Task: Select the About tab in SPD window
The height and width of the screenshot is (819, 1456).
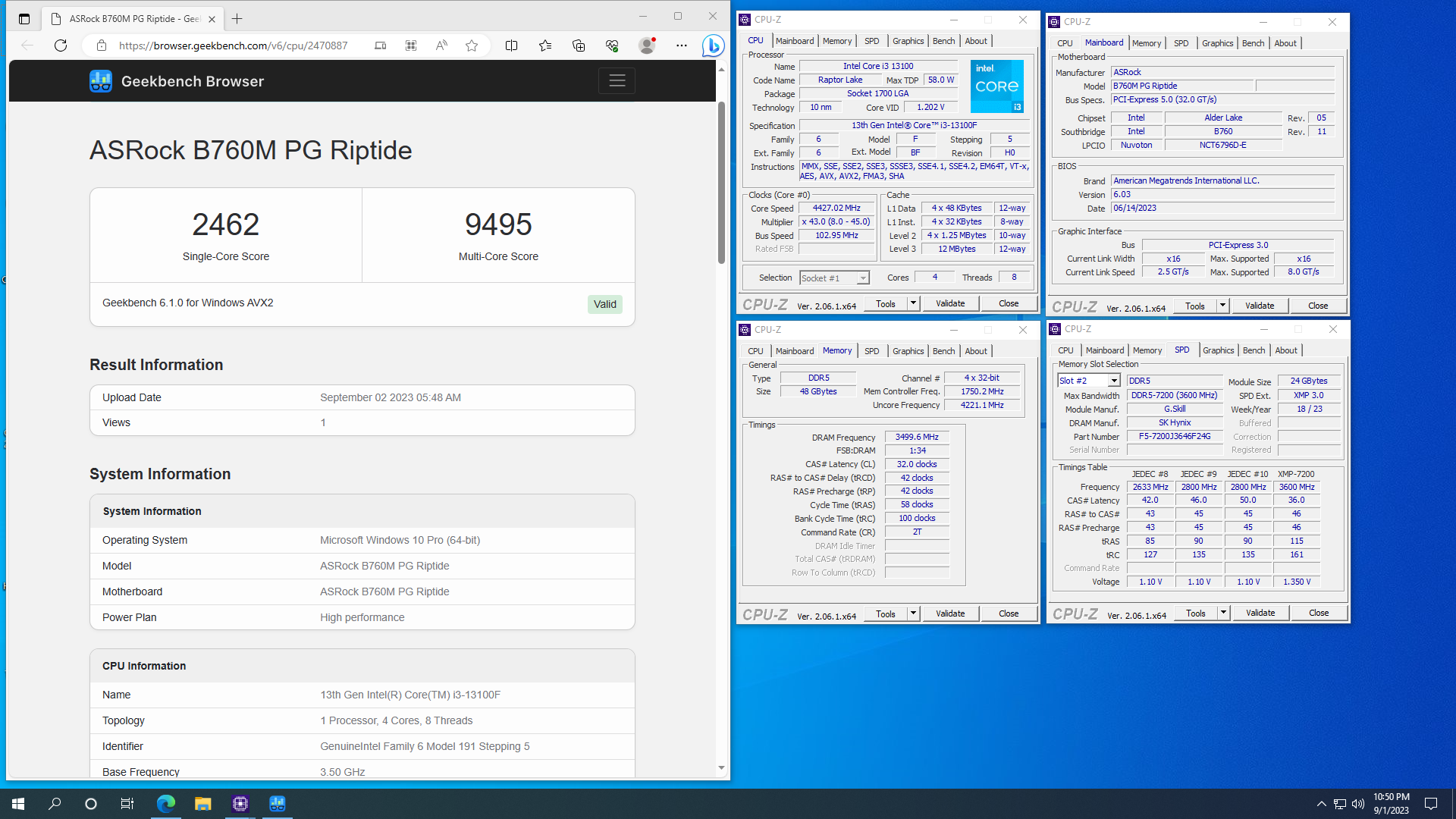Action: (1286, 350)
